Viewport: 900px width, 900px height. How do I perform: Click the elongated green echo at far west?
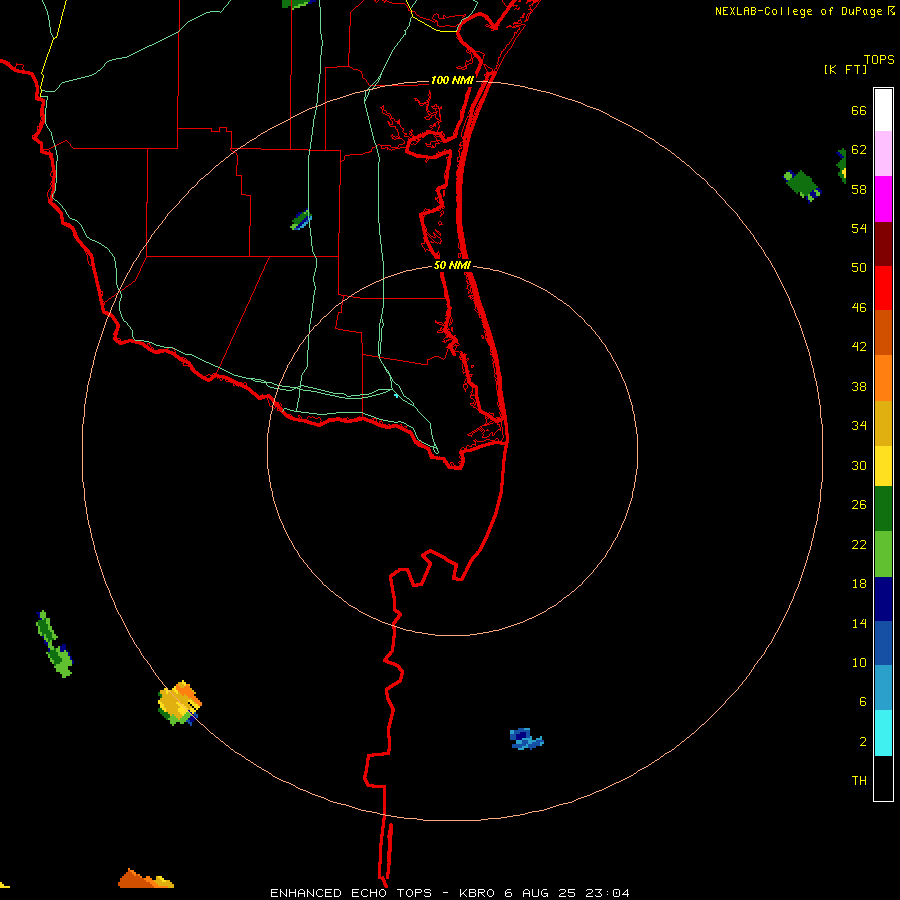point(54,645)
